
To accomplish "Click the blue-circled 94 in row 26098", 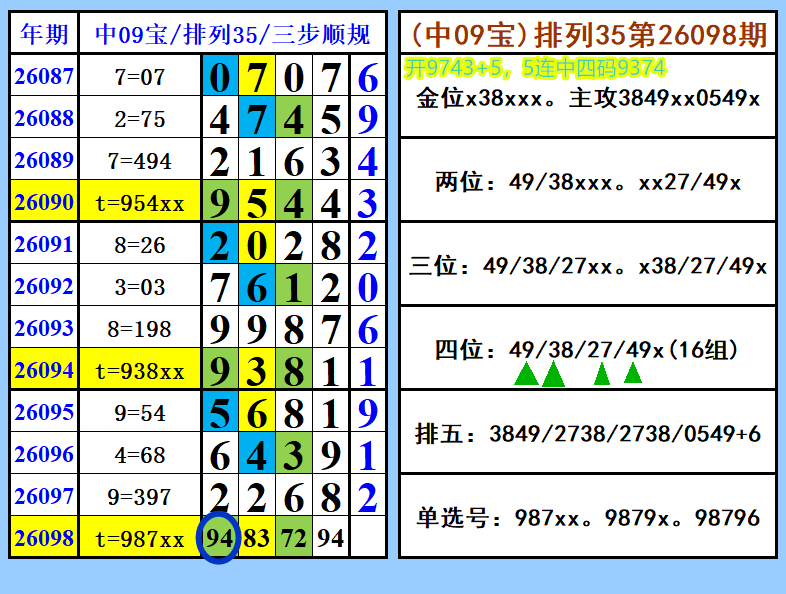I will (x=219, y=538).
